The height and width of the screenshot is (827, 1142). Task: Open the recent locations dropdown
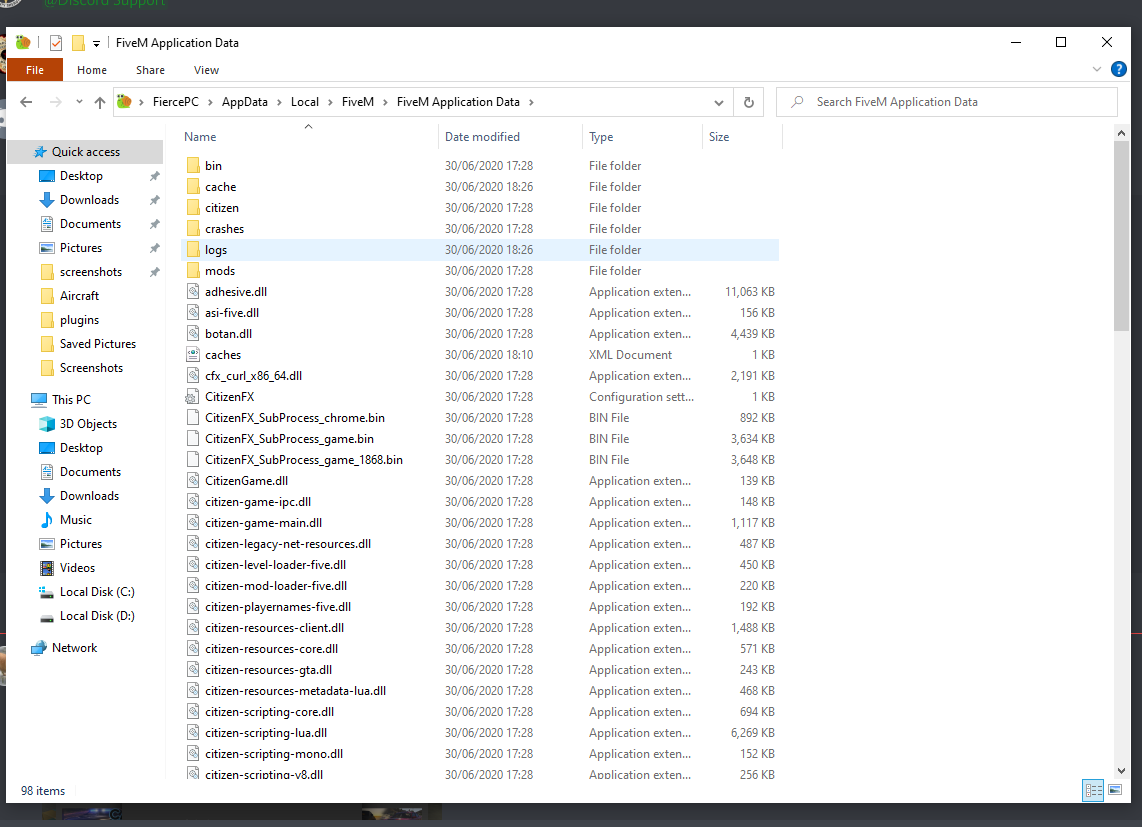point(79,102)
